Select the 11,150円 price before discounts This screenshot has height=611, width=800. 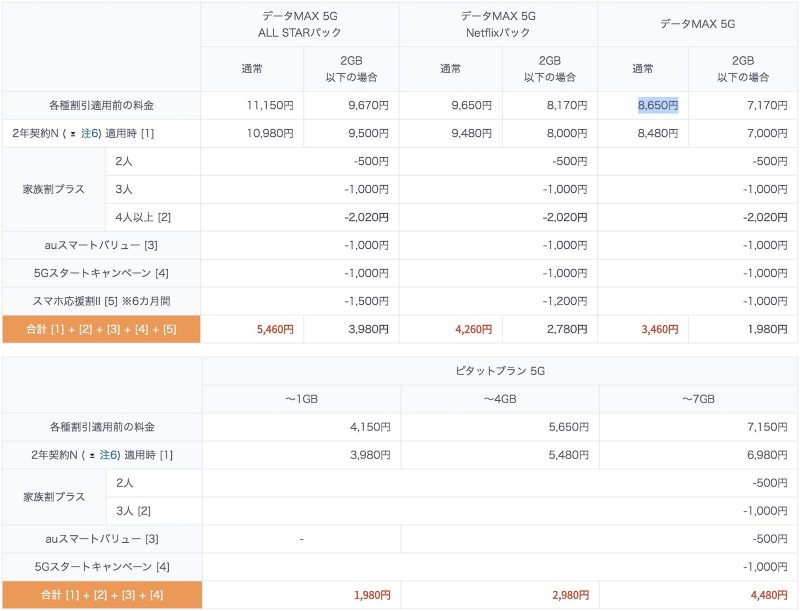point(270,105)
